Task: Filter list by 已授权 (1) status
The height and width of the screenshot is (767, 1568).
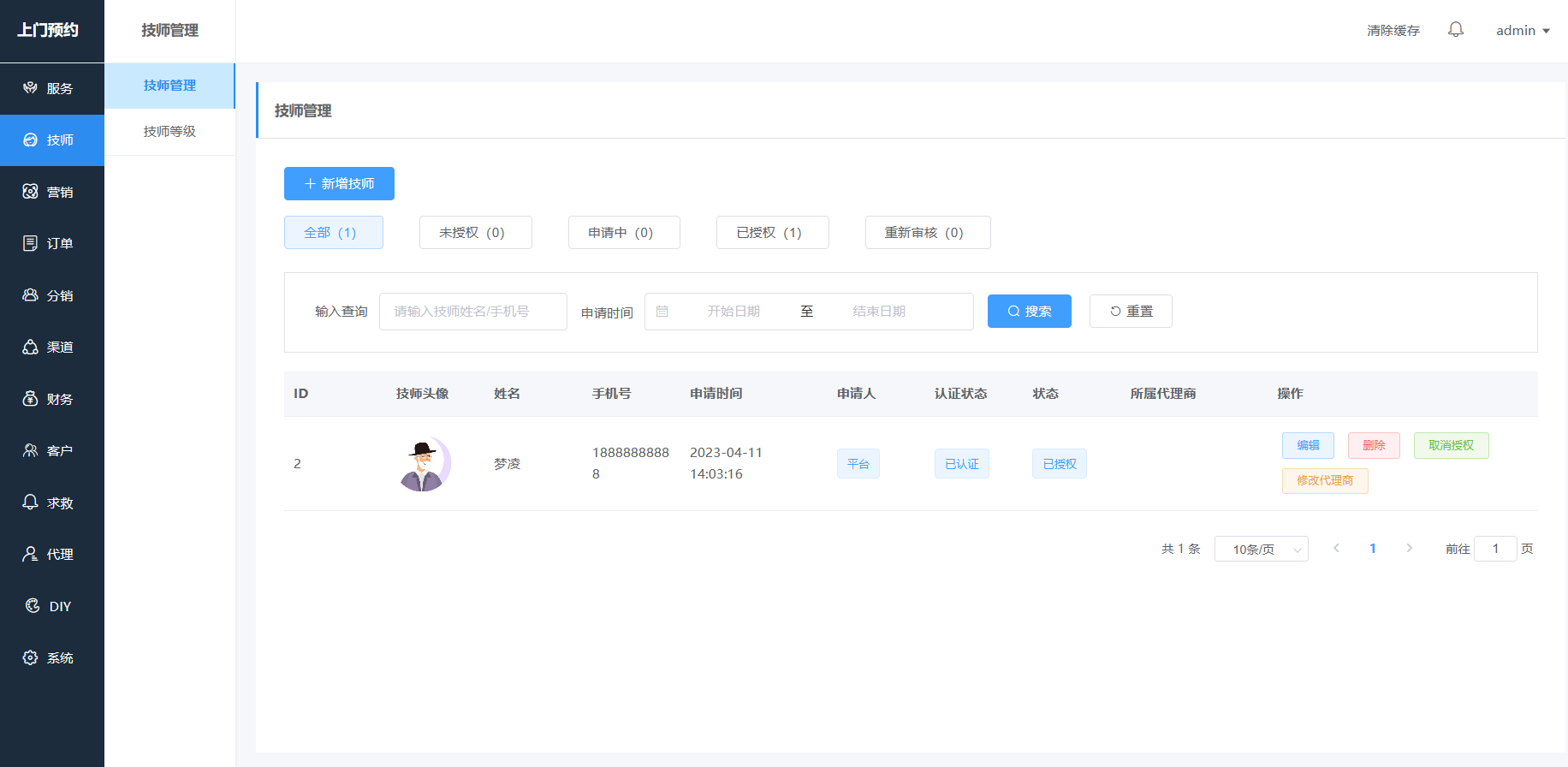Action: tap(772, 233)
